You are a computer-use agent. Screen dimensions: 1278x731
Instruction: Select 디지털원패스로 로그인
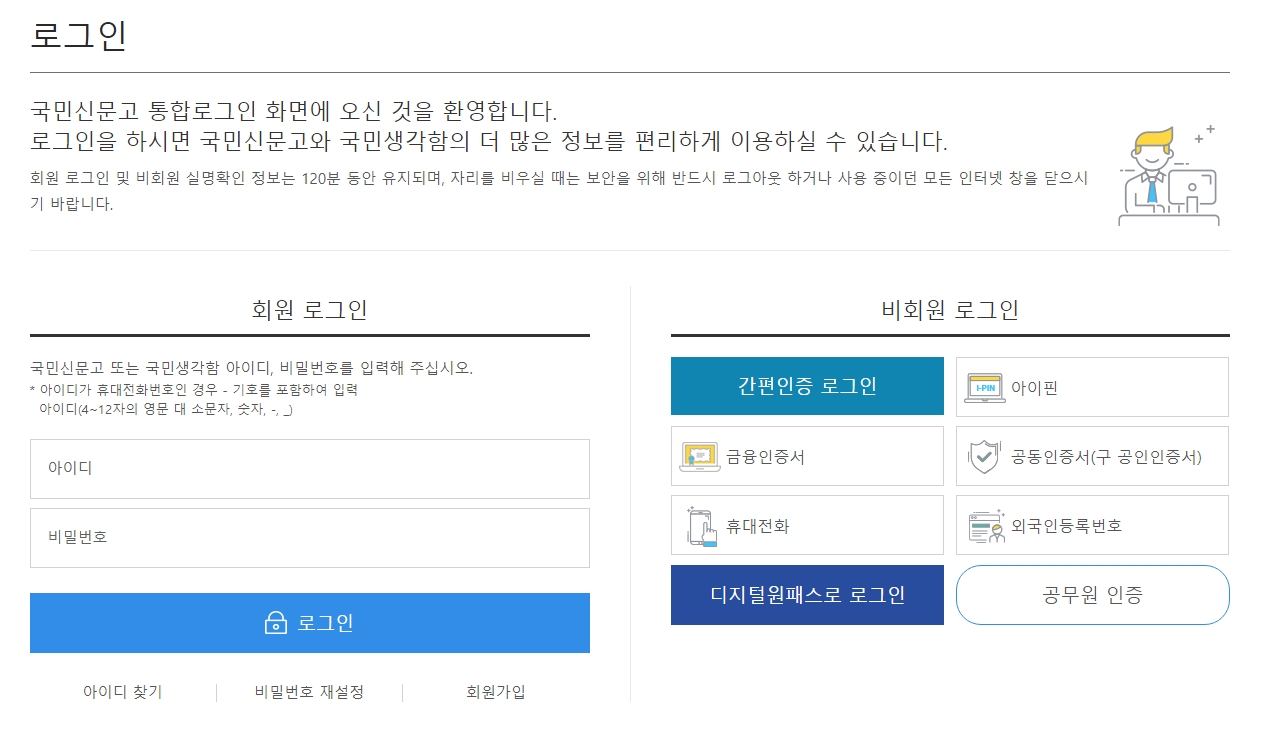pos(806,594)
